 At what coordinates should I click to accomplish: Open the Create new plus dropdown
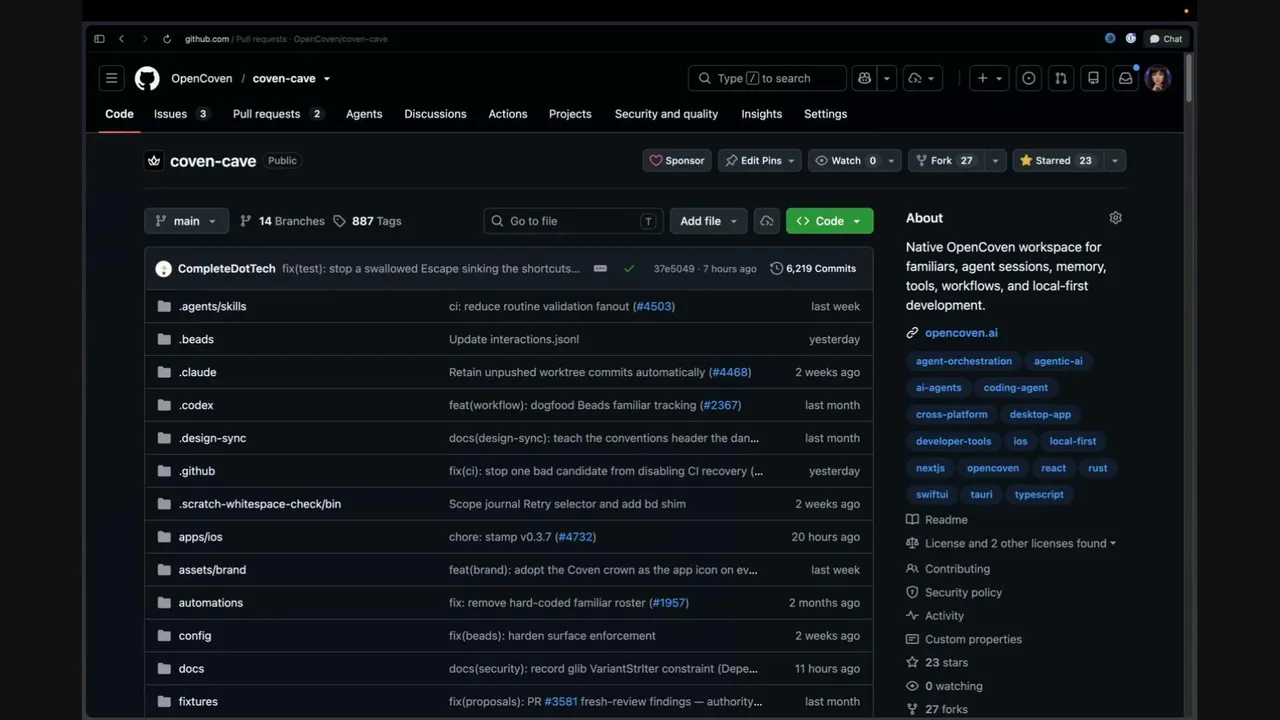[990, 78]
